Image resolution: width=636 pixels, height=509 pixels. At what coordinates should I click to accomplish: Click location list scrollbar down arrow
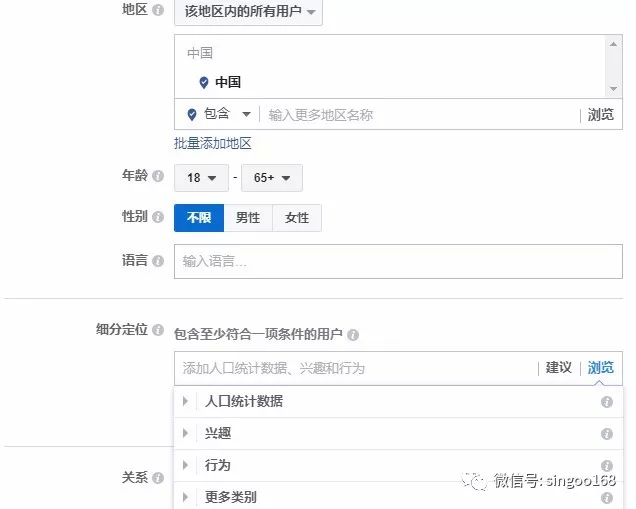613,88
